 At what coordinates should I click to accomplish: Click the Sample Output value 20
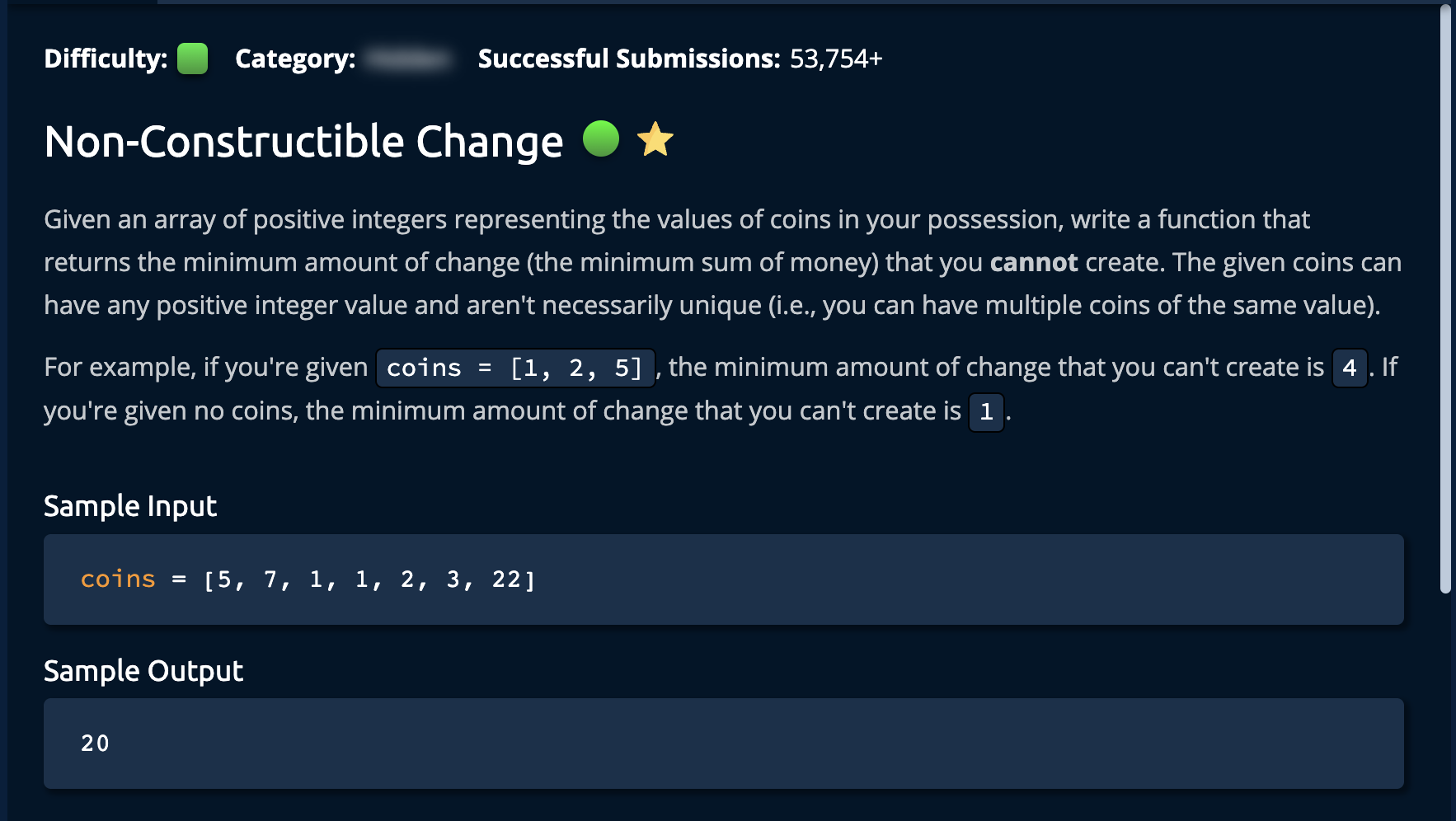96,744
